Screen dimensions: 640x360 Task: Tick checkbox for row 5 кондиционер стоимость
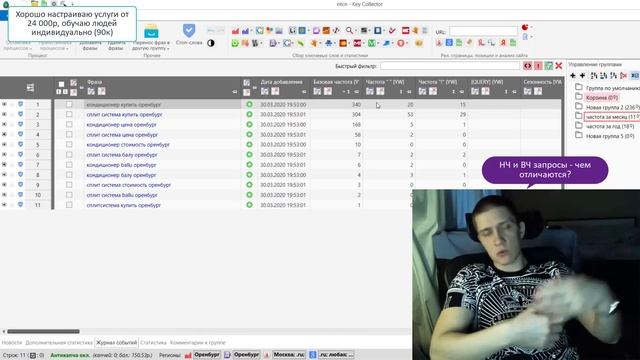pos(69,144)
